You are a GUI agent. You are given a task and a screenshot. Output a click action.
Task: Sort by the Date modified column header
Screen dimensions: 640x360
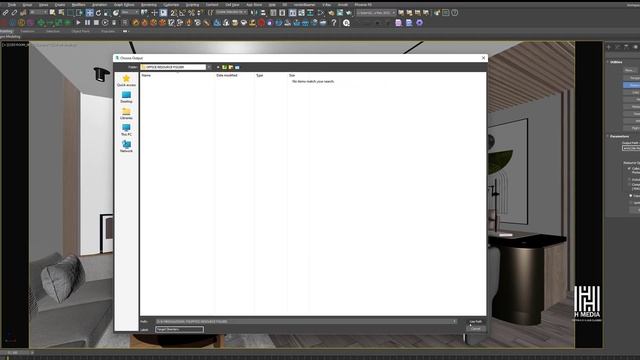(227, 76)
